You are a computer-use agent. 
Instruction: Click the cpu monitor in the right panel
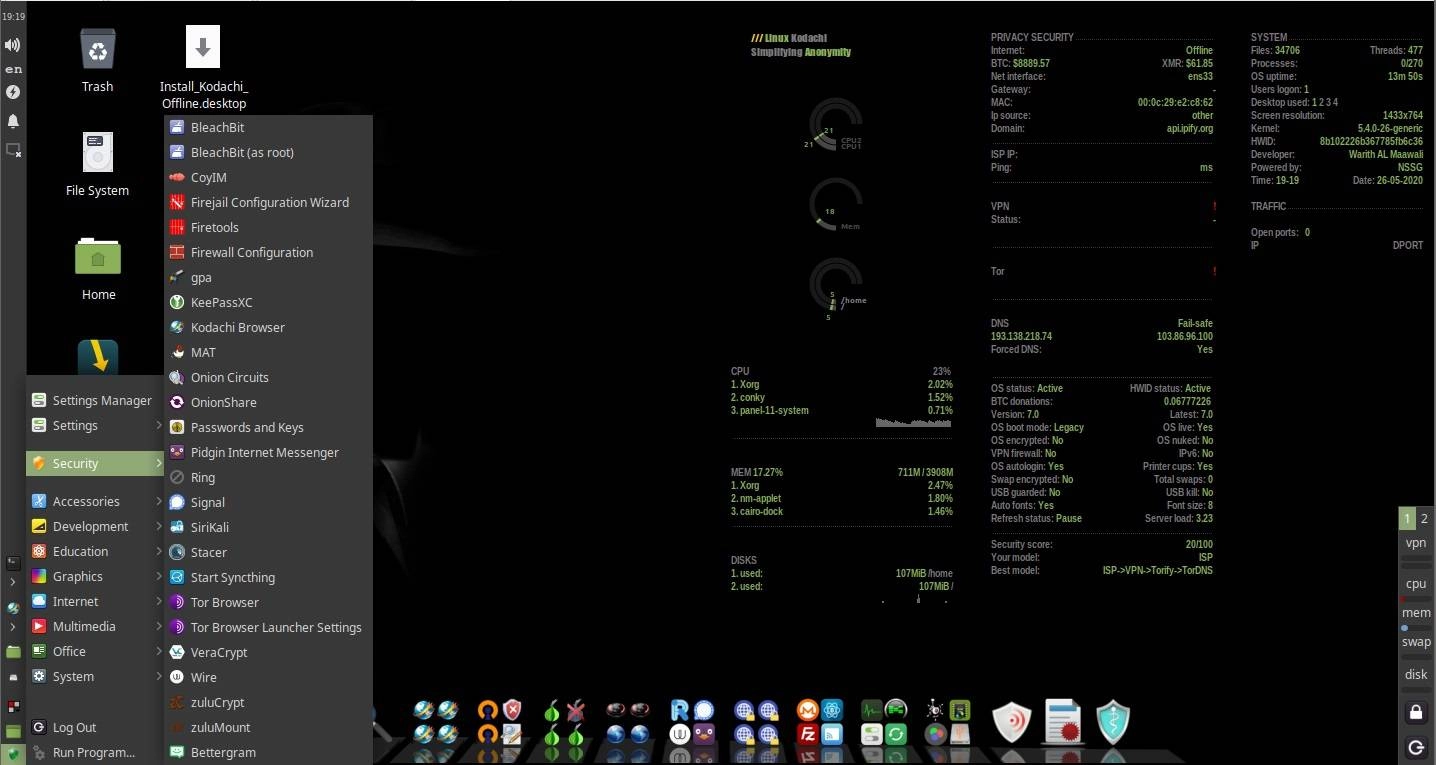pos(1416,584)
